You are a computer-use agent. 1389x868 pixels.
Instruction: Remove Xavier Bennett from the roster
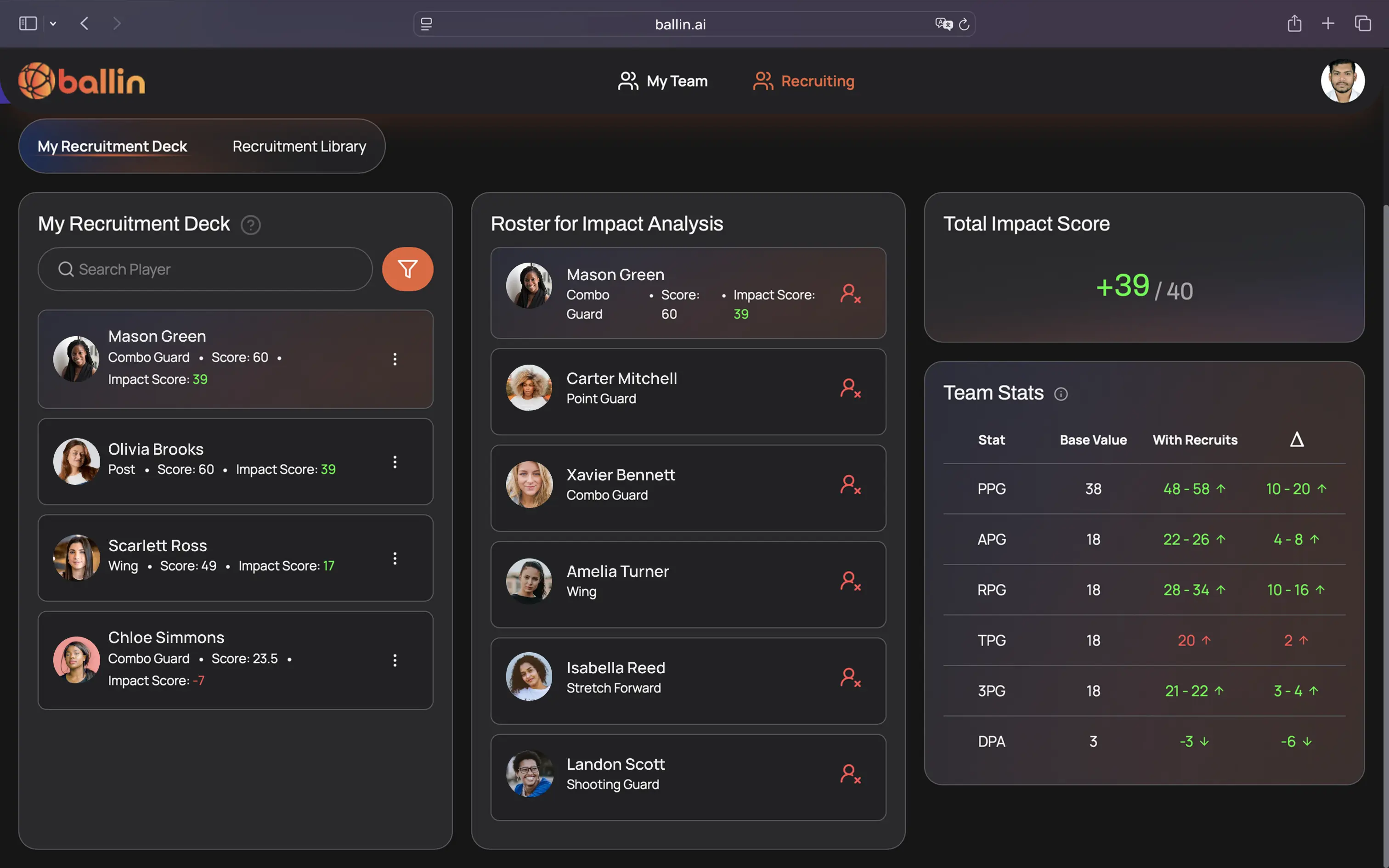pyautogui.click(x=850, y=485)
